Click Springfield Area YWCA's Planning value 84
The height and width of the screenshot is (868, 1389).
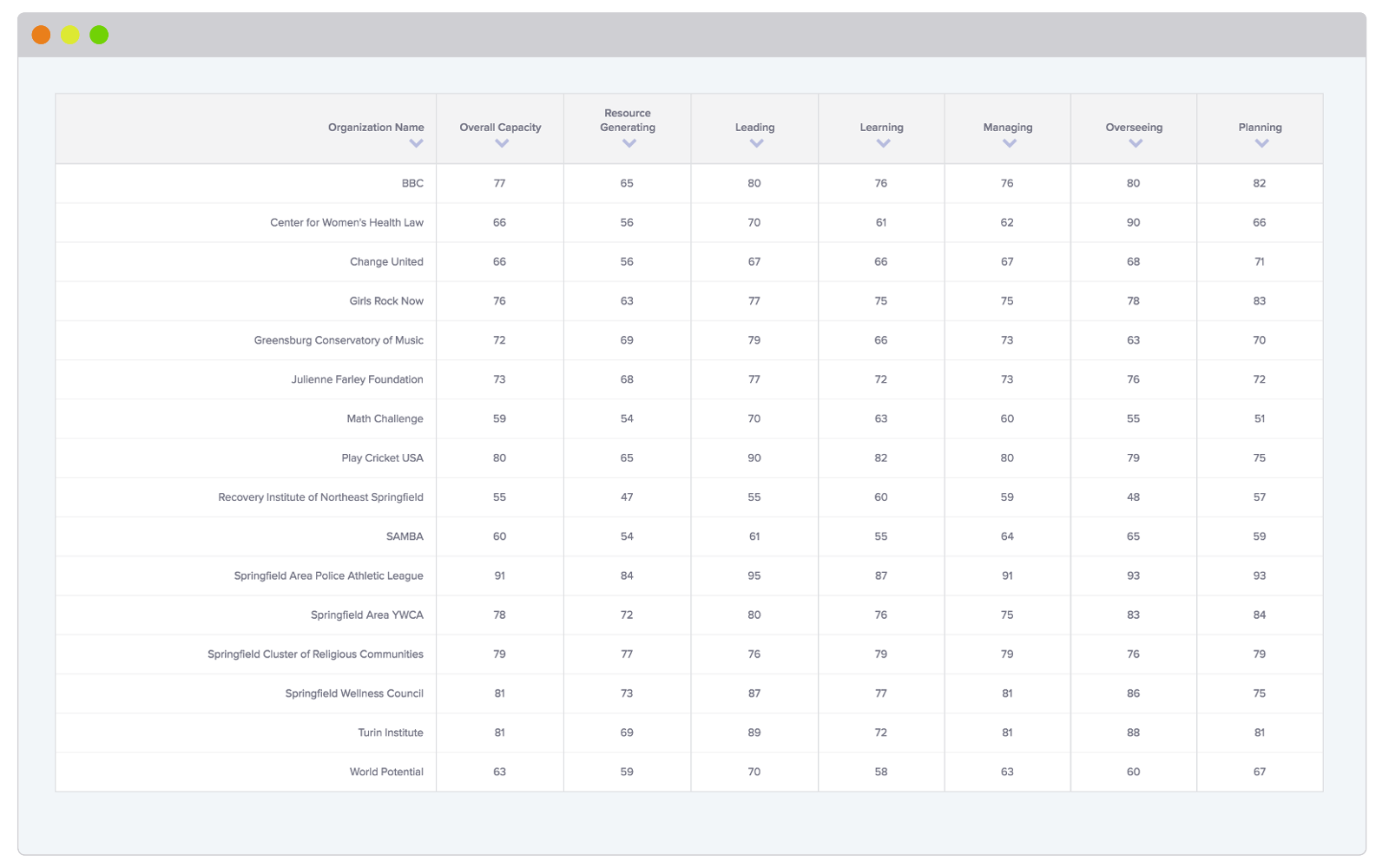tap(1260, 615)
